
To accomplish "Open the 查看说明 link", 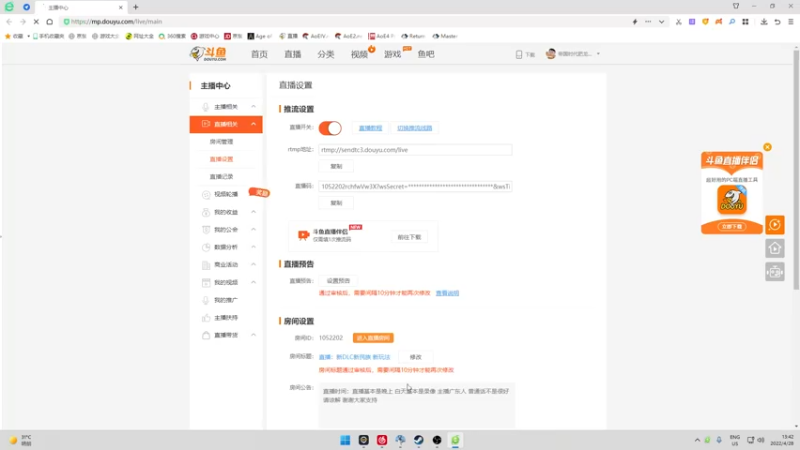I will point(447,293).
